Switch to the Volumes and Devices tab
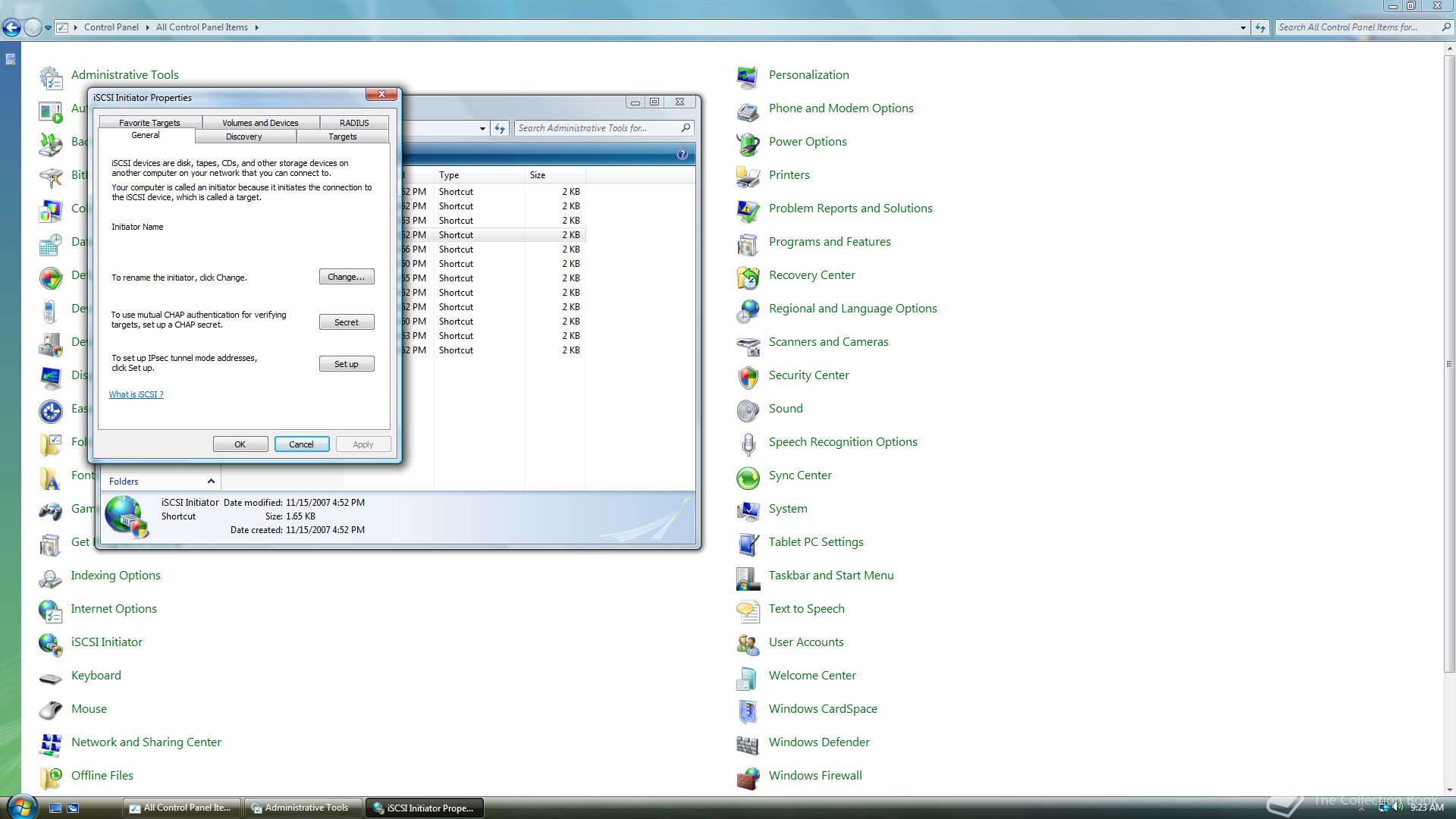1456x819 pixels. coord(260,122)
